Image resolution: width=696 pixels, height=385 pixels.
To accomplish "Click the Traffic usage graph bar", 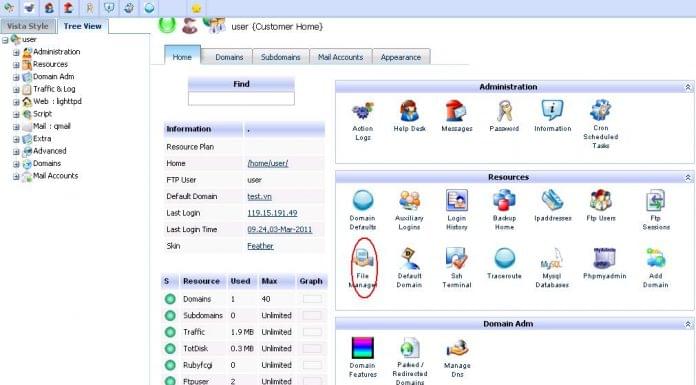I will click(312, 332).
